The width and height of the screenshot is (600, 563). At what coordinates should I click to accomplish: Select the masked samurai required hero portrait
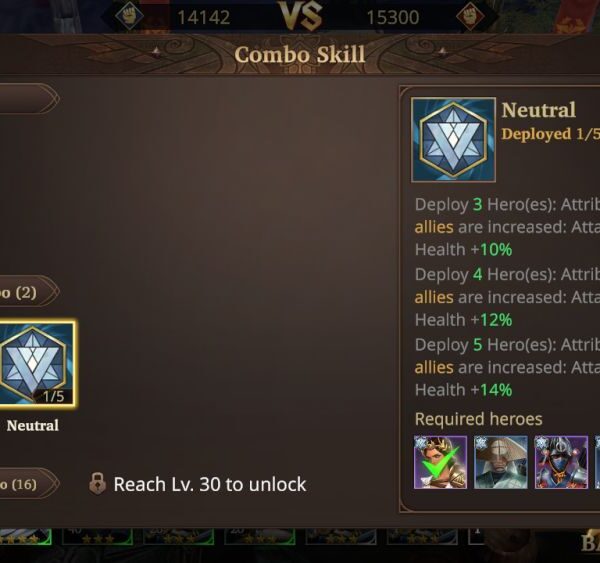(561, 462)
